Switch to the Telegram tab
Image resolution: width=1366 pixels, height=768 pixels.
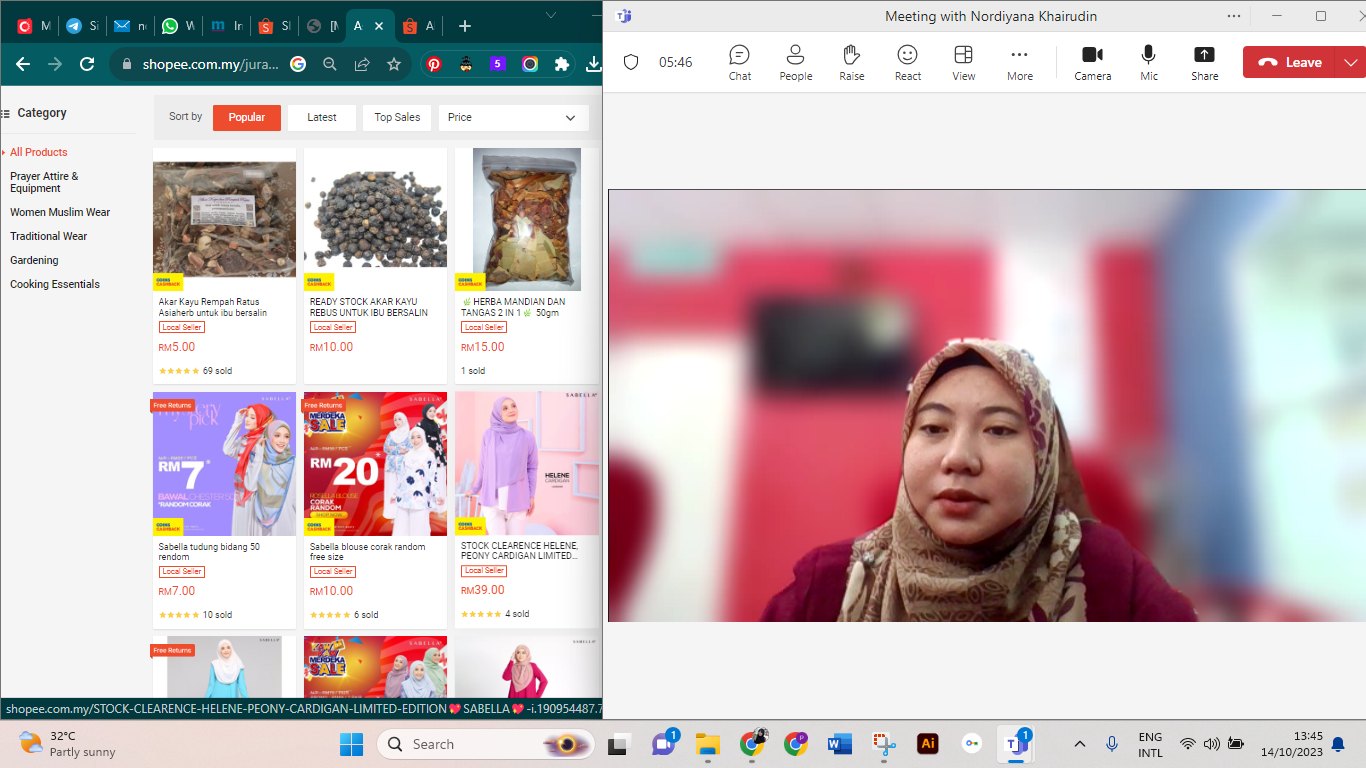83,26
